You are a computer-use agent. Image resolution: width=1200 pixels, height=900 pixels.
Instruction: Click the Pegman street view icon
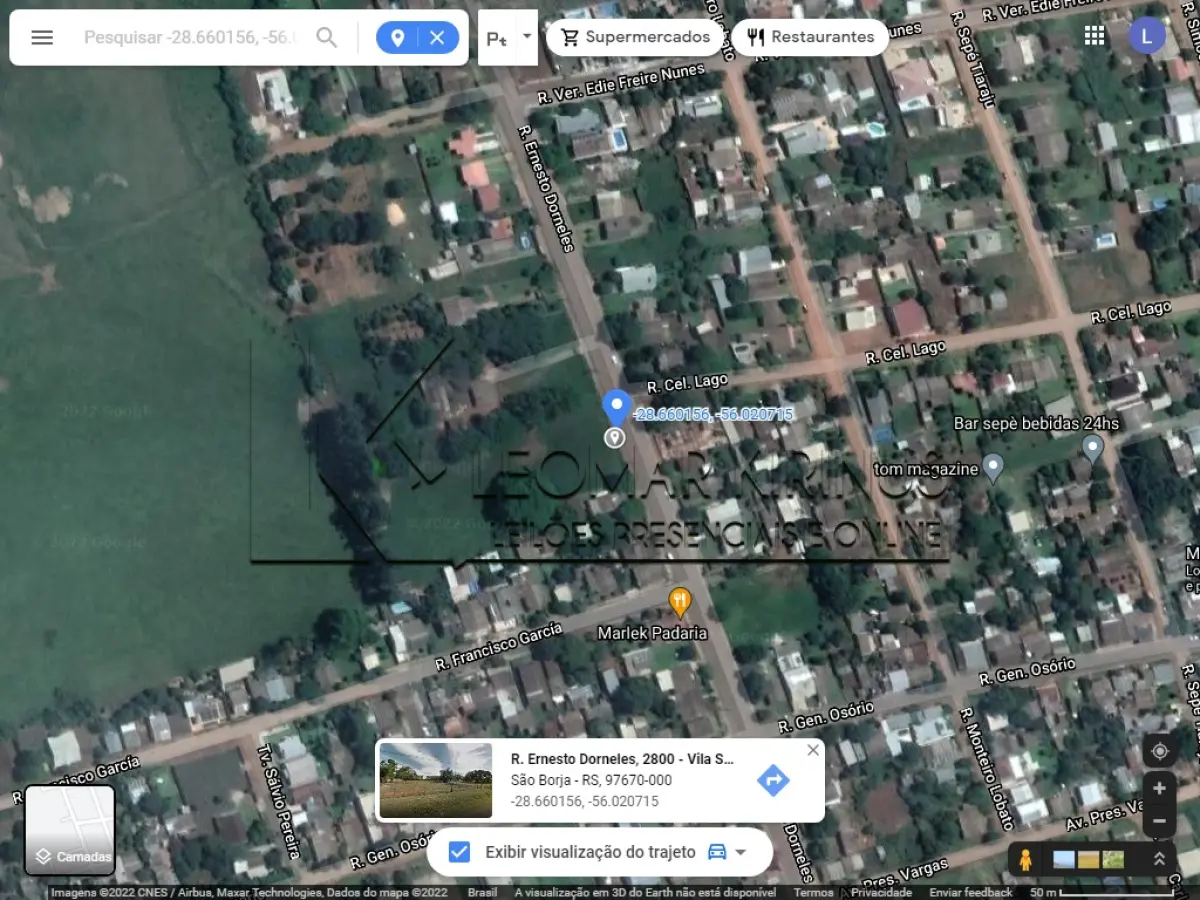pos(1026,857)
